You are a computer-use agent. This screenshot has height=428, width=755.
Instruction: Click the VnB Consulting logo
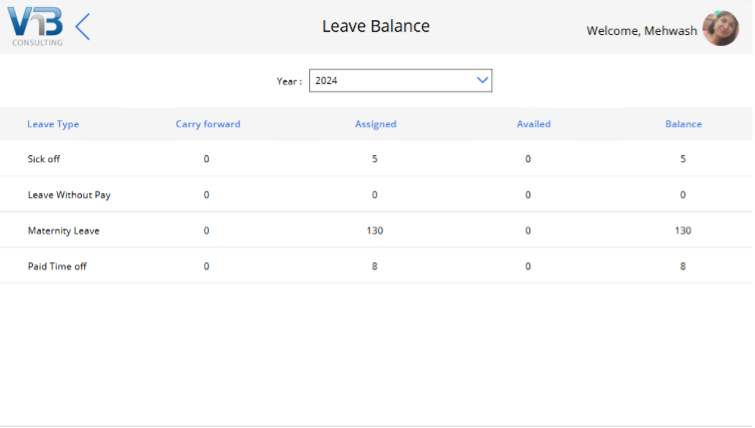(x=35, y=26)
